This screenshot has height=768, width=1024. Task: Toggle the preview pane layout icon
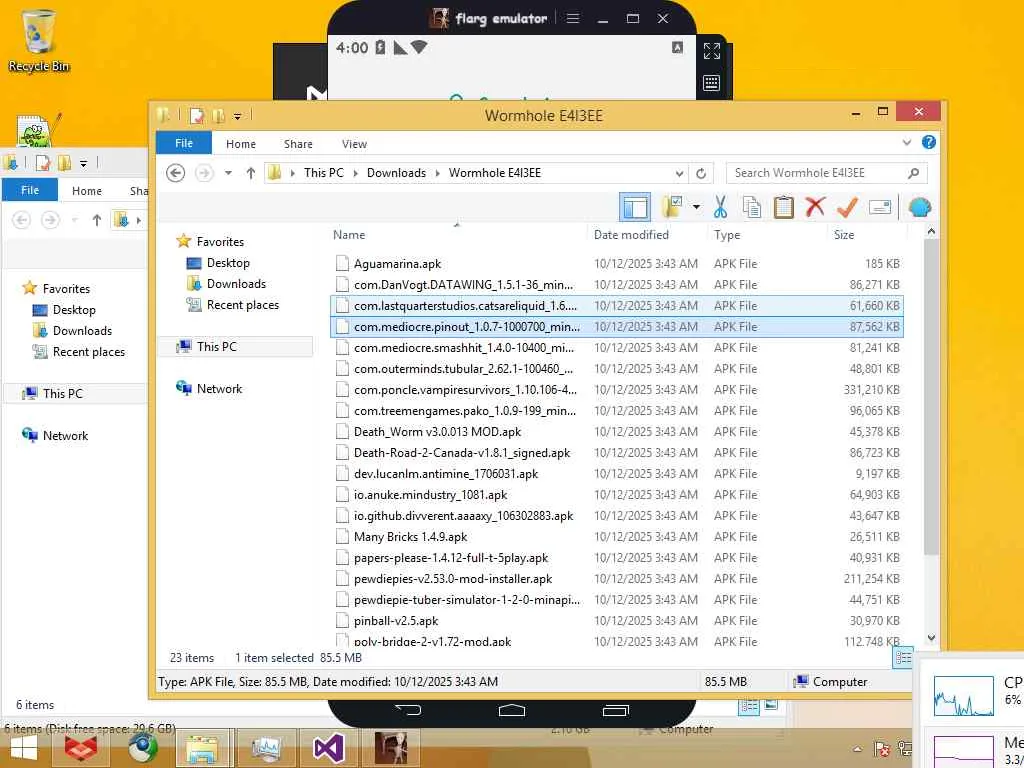[635, 208]
